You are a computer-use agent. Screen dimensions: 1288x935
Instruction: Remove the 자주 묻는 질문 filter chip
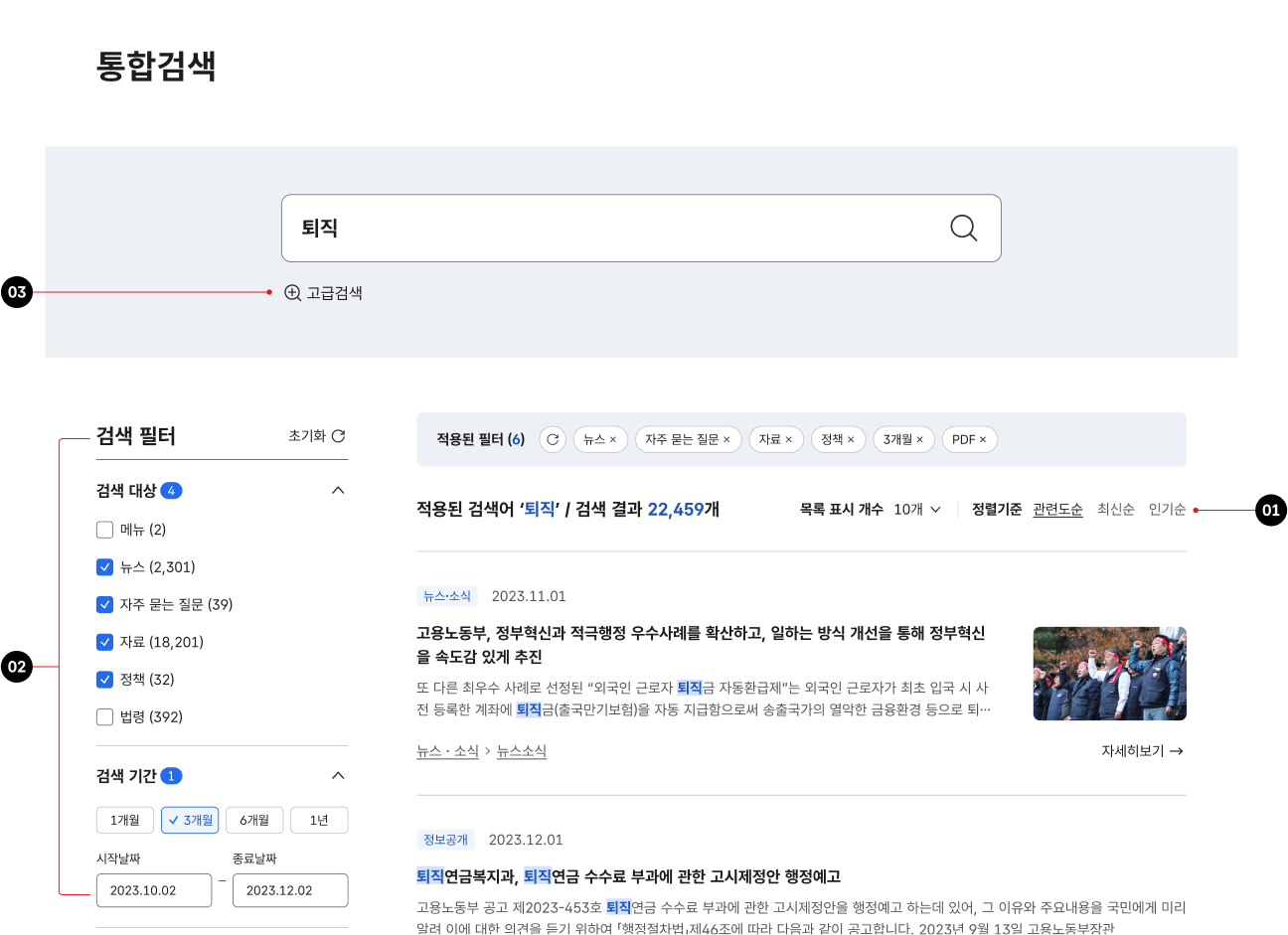click(x=726, y=440)
